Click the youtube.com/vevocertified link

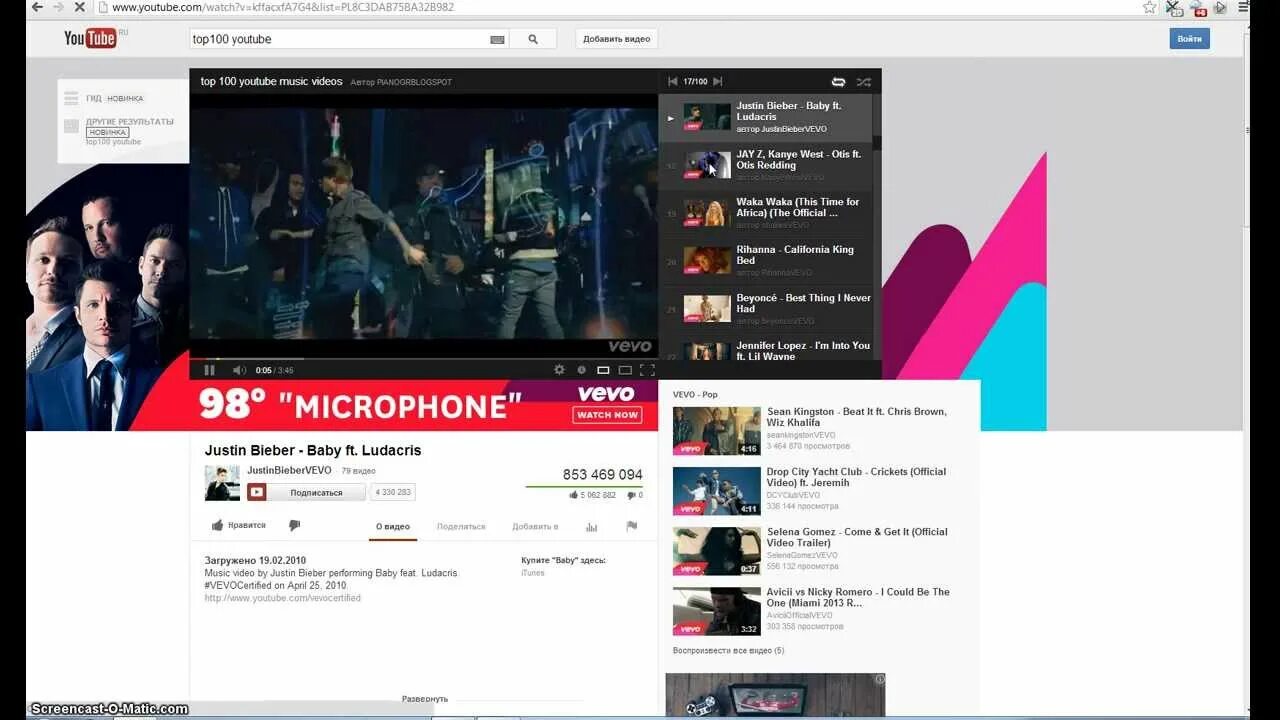pyautogui.click(x=283, y=598)
